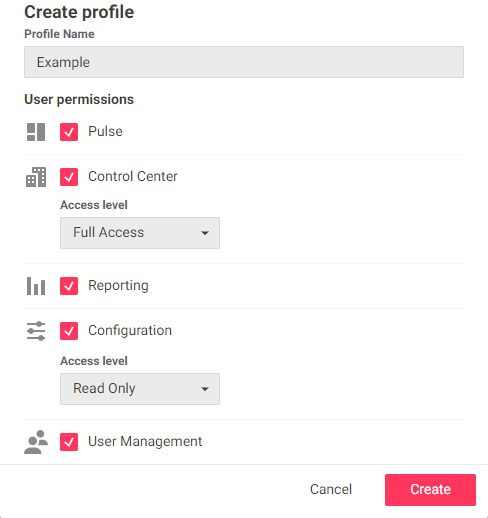
Task: Click the Full Access dropdown arrow
Action: (205, 233)
